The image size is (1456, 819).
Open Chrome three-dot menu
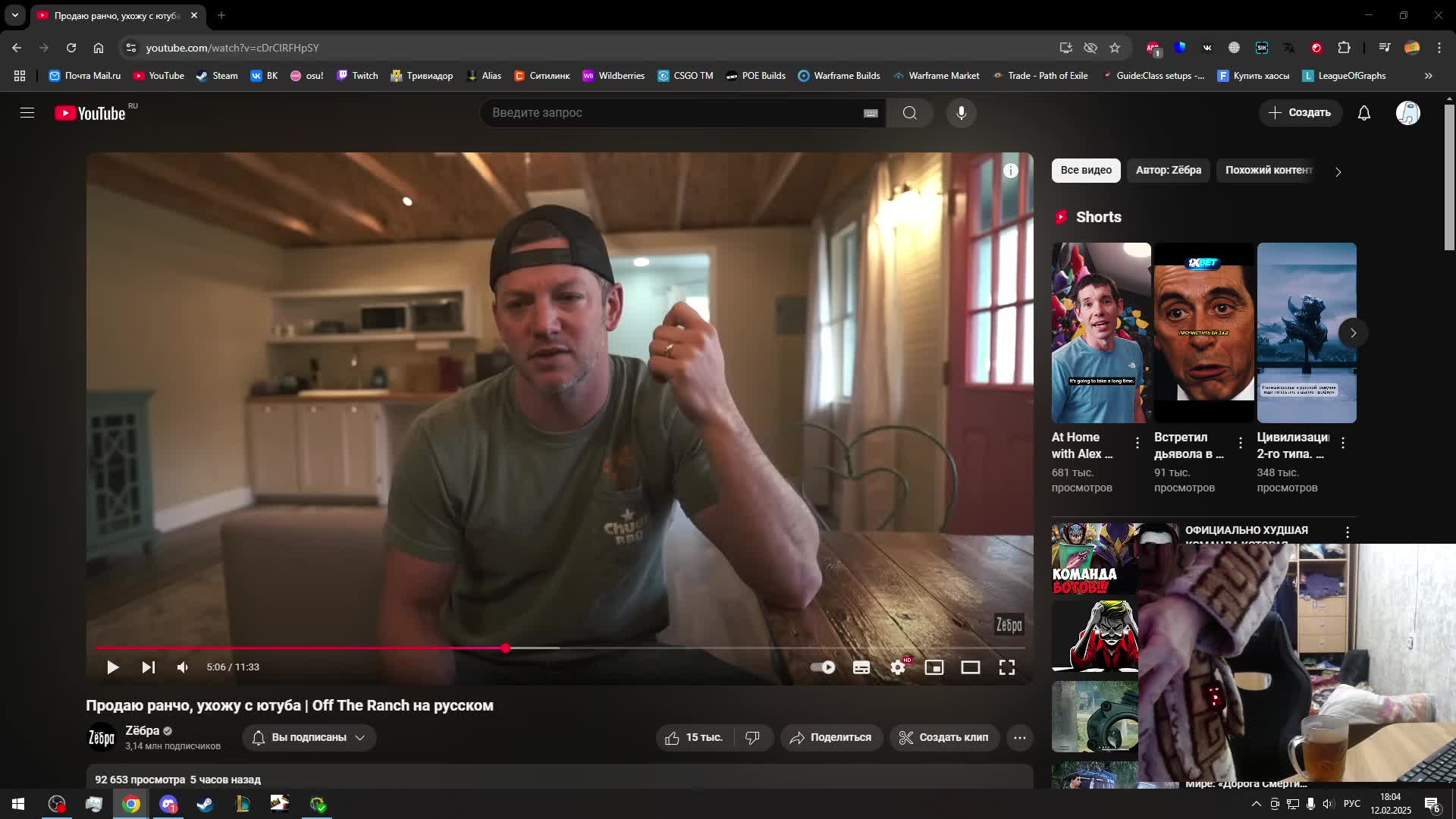1439,48
